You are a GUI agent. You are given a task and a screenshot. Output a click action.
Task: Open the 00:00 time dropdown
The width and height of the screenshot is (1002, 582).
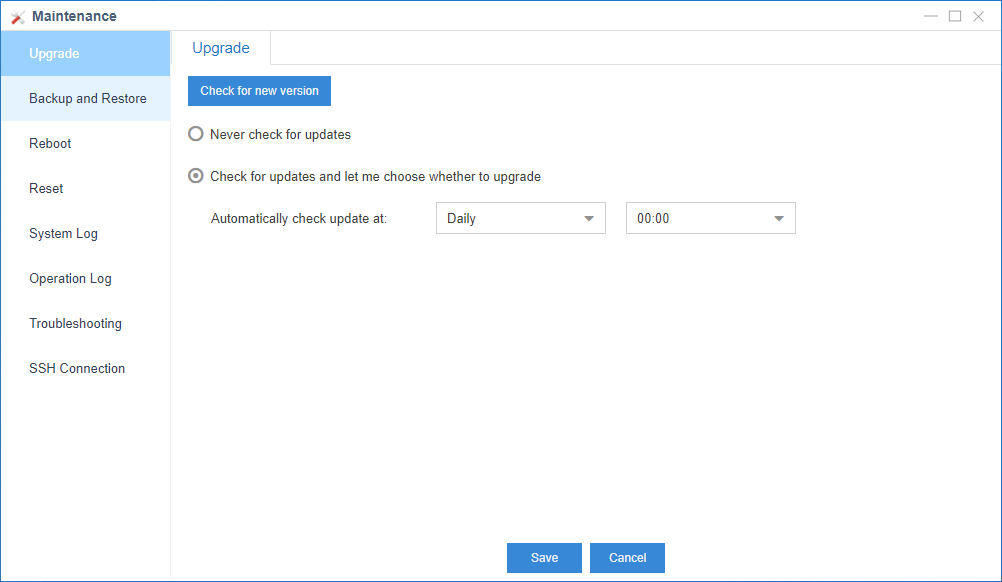click(x=710, y=218)
